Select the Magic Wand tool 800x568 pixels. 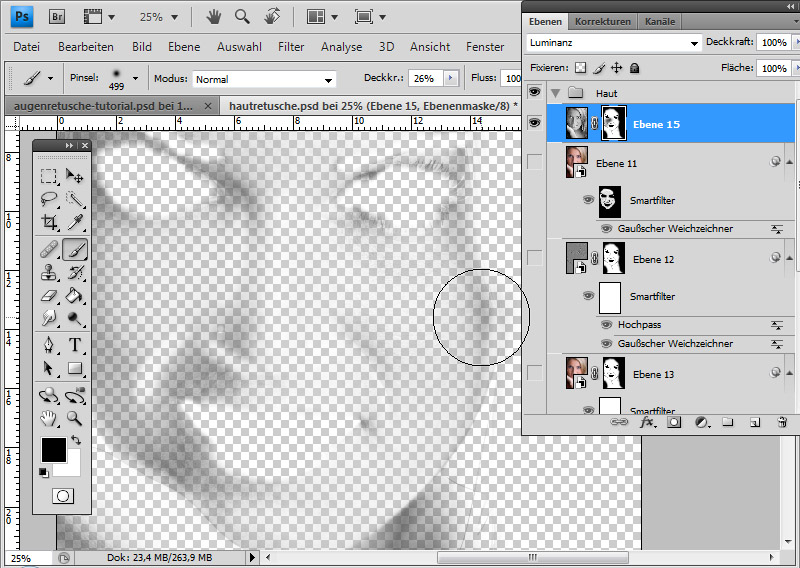point(75,199)
